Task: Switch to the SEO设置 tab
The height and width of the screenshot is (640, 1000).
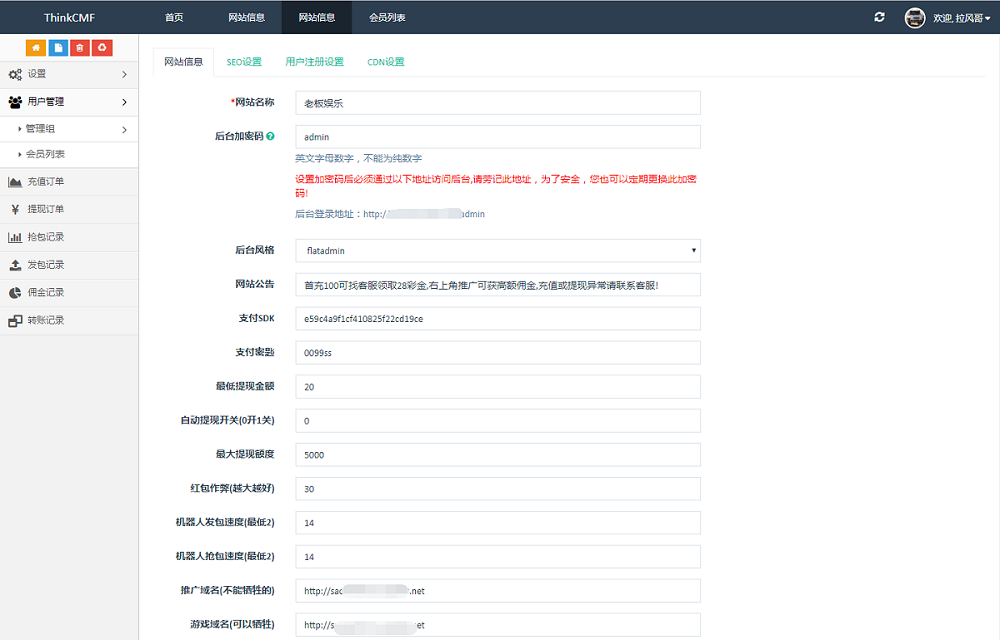Action: pyautogui.click(x=244, y=62)
